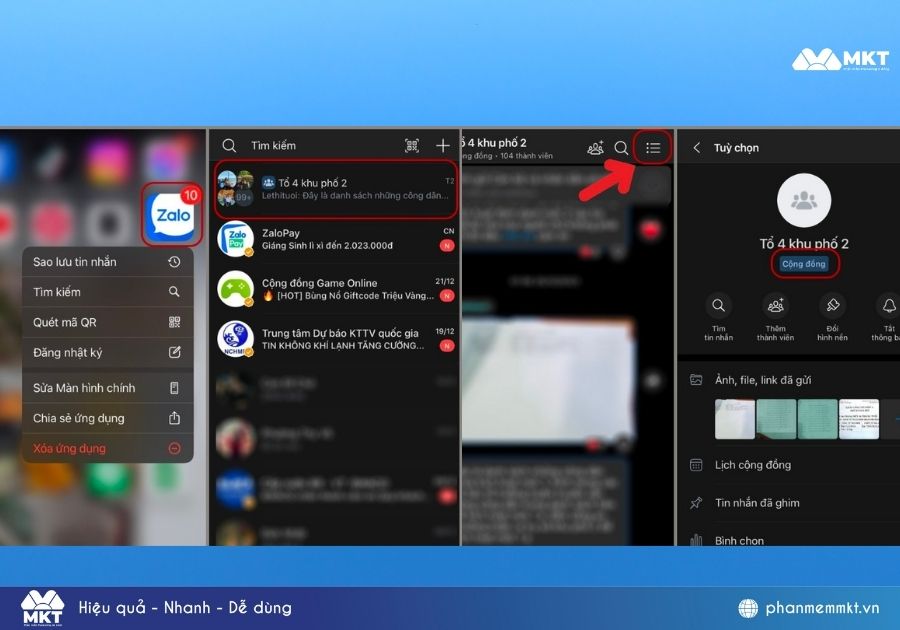Open the hamburger options menu in chat
The image size is (900, 630).
[653, 148]
